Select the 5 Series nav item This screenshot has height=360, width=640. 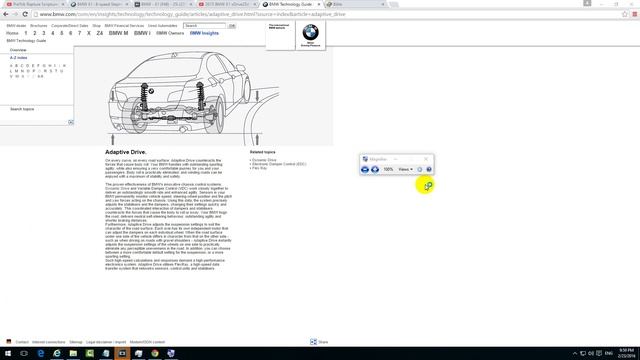[x=62, y=33]
